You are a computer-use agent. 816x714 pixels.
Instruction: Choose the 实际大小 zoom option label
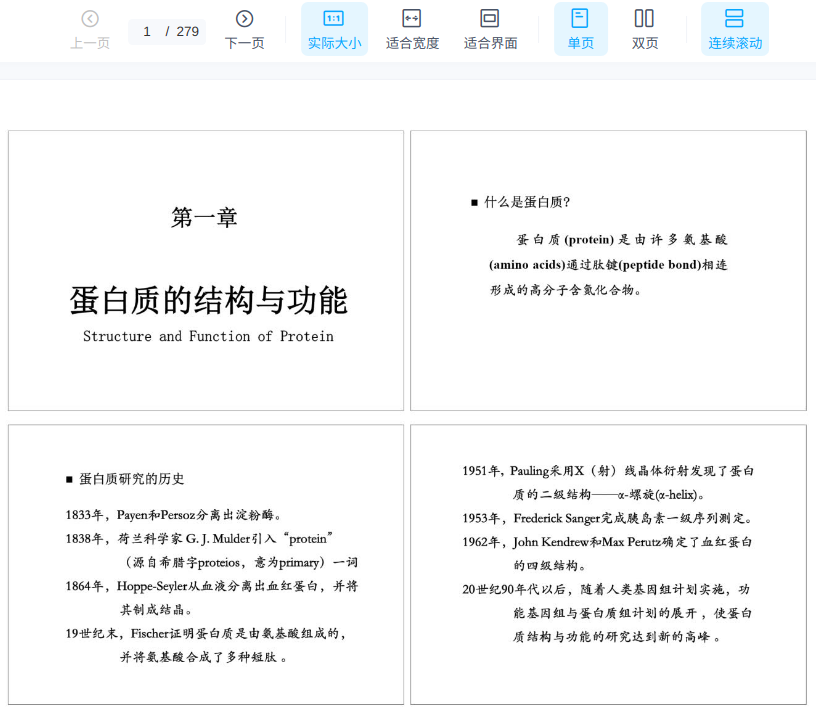click(x=334, y=43)
